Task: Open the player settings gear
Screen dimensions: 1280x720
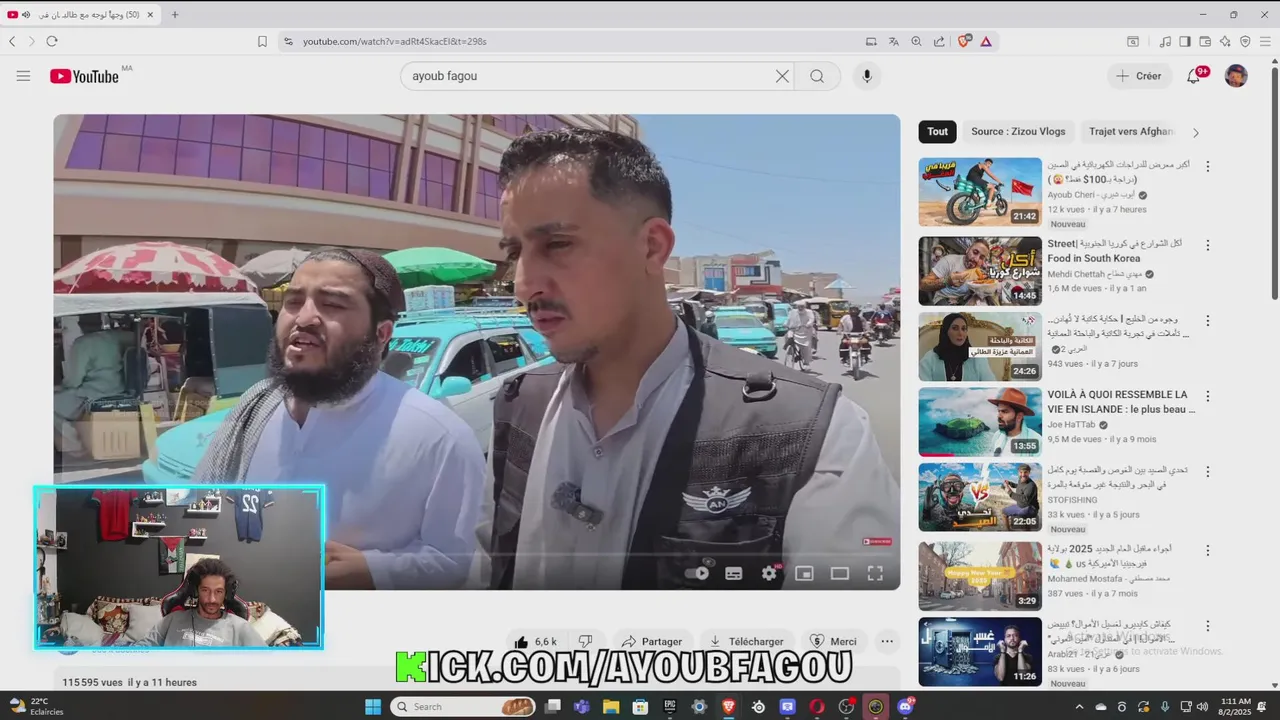Action: point(769,573)
